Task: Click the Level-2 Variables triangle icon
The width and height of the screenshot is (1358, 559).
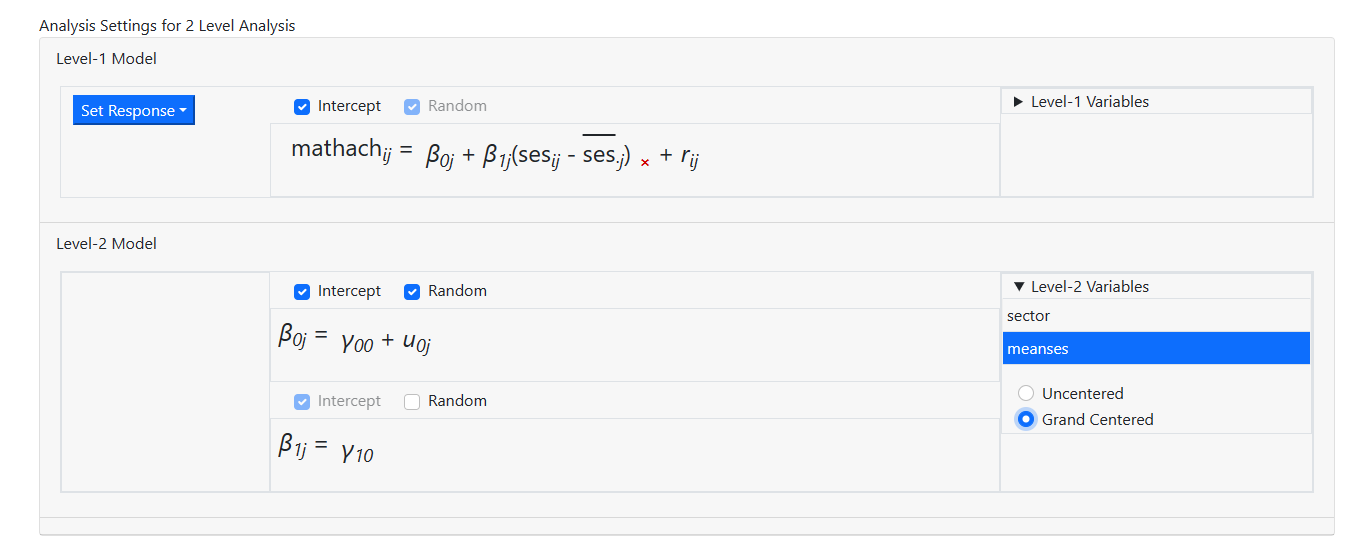Action: point(1018,287)
